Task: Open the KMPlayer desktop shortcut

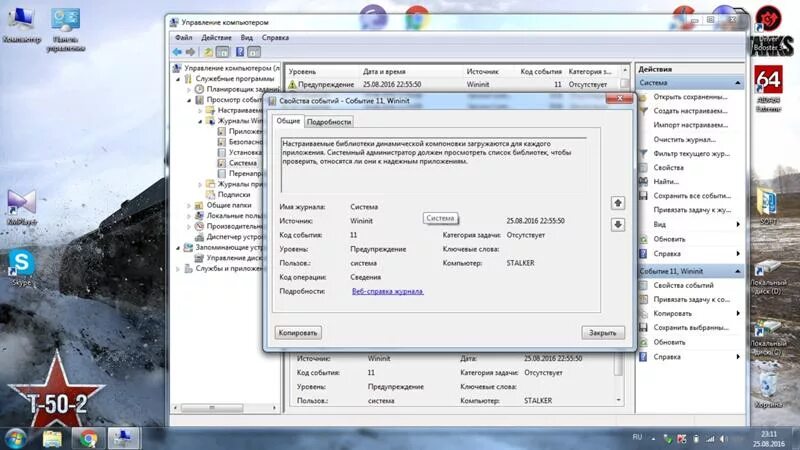Action: pos(21,207)
